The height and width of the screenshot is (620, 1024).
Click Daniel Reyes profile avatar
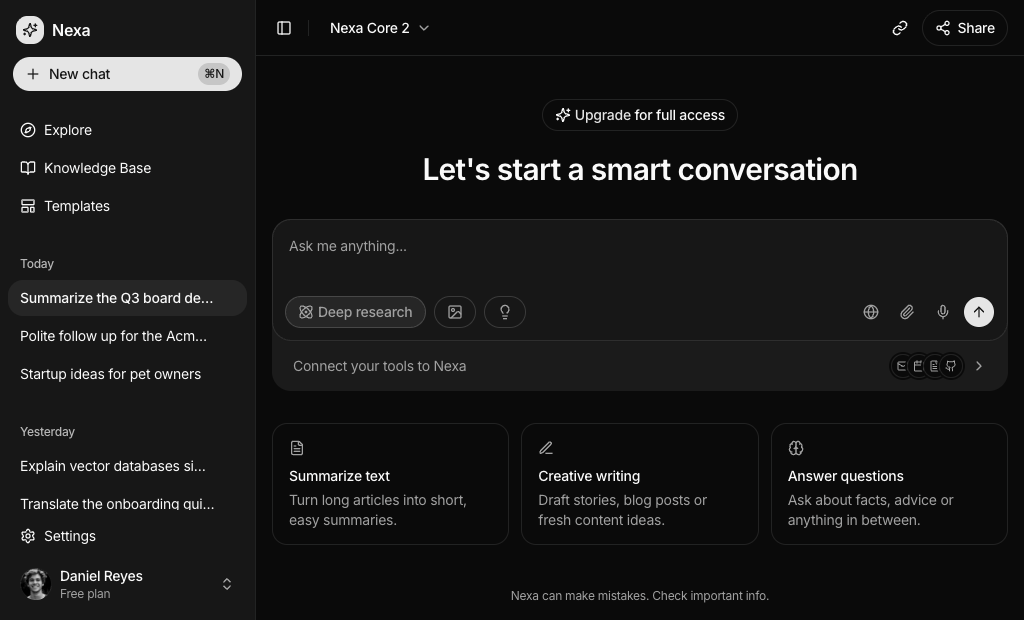(36, 584)
